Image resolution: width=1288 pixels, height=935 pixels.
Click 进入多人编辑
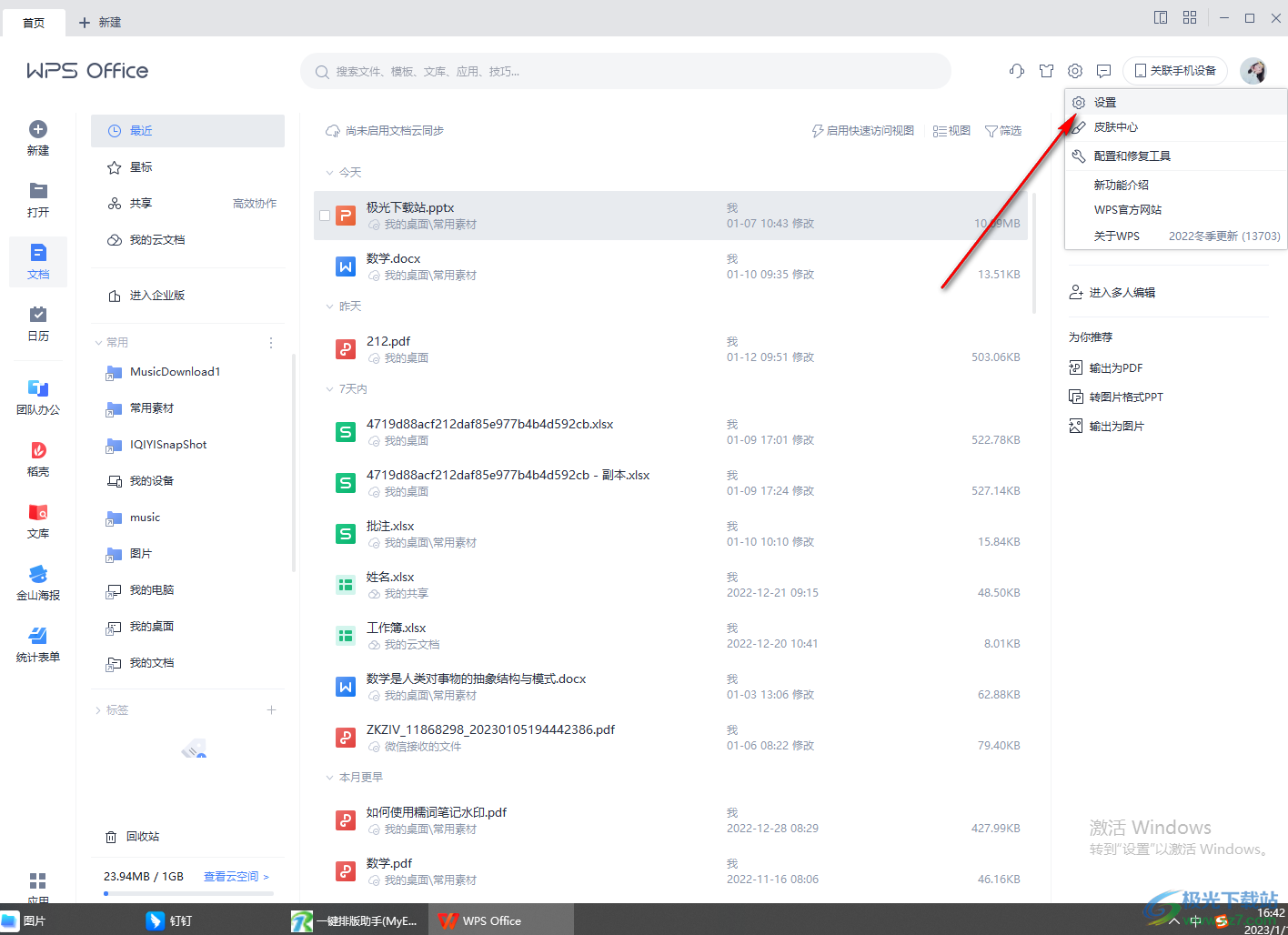coord(1112,293)
